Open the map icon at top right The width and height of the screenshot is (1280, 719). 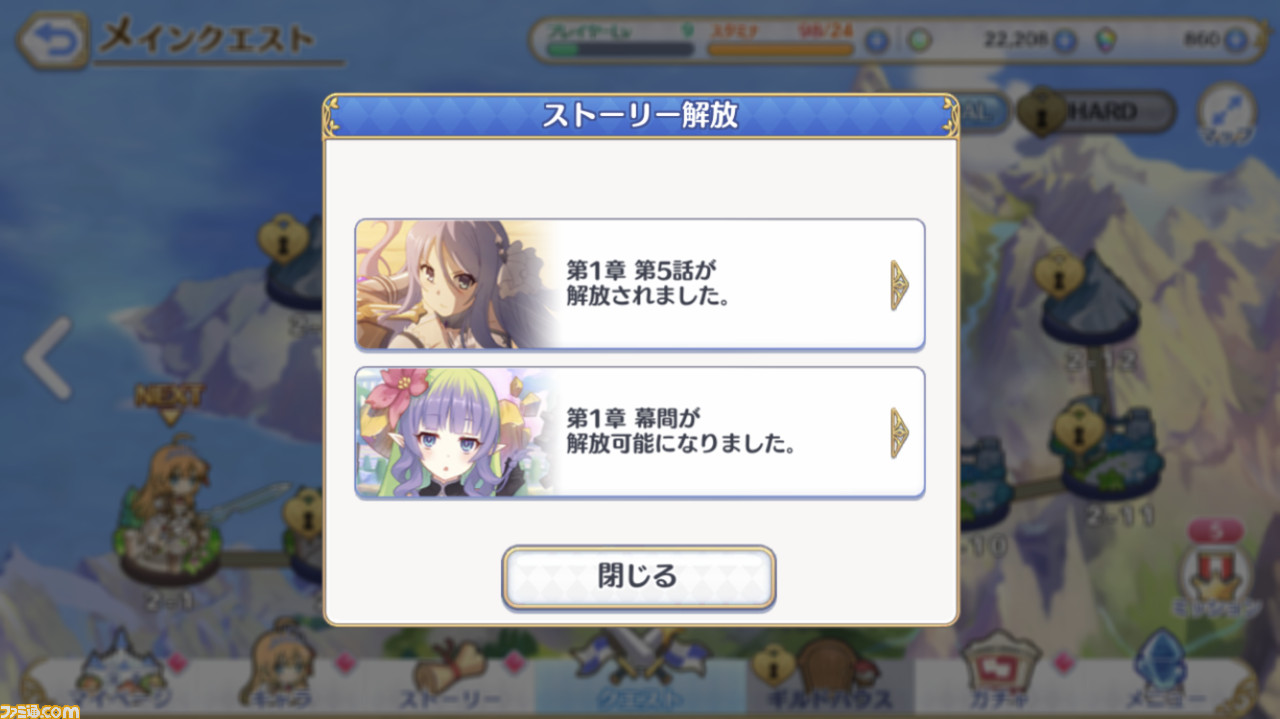point(1226,115)
